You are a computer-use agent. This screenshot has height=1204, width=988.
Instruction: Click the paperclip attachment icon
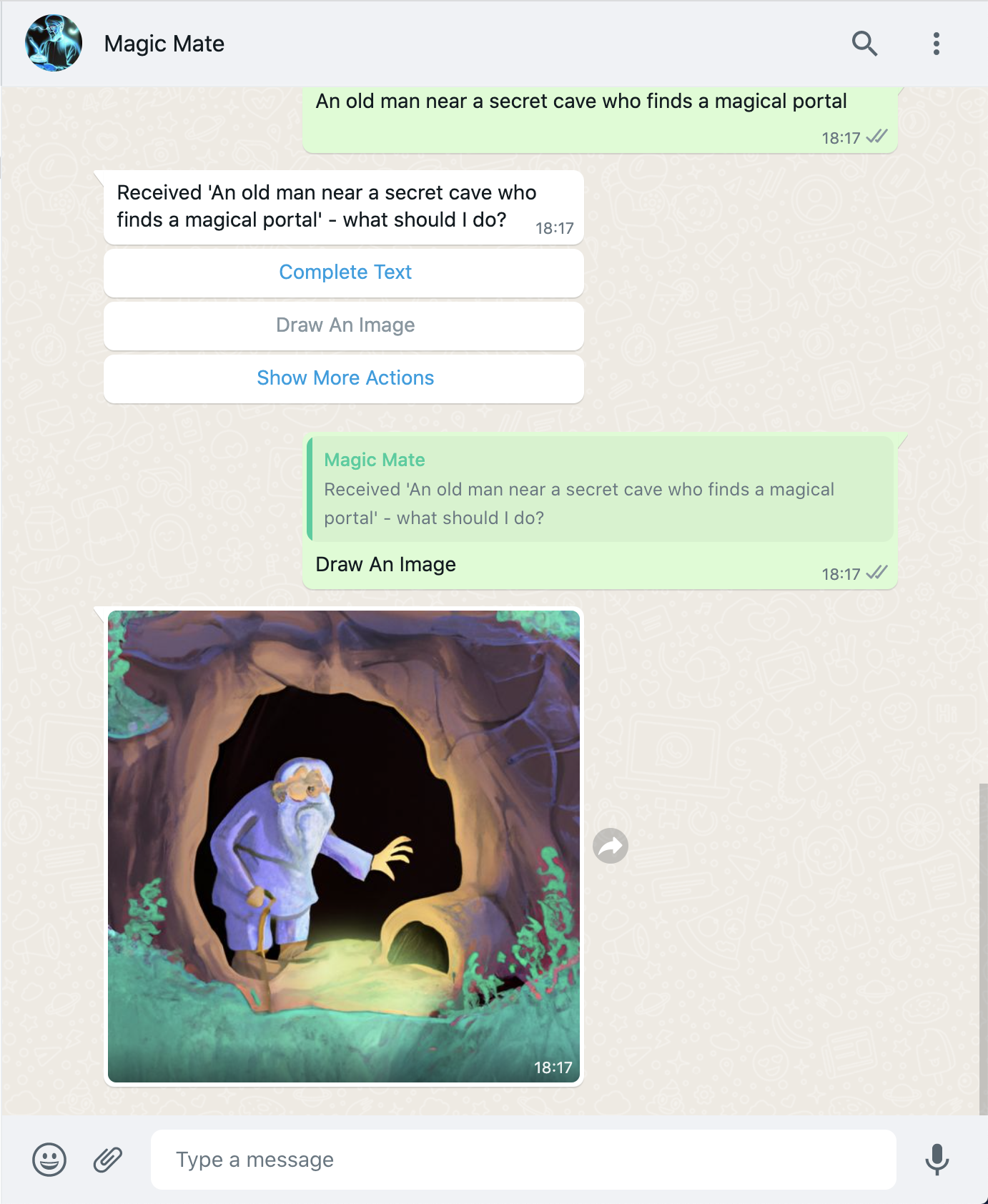(108, 1159)
